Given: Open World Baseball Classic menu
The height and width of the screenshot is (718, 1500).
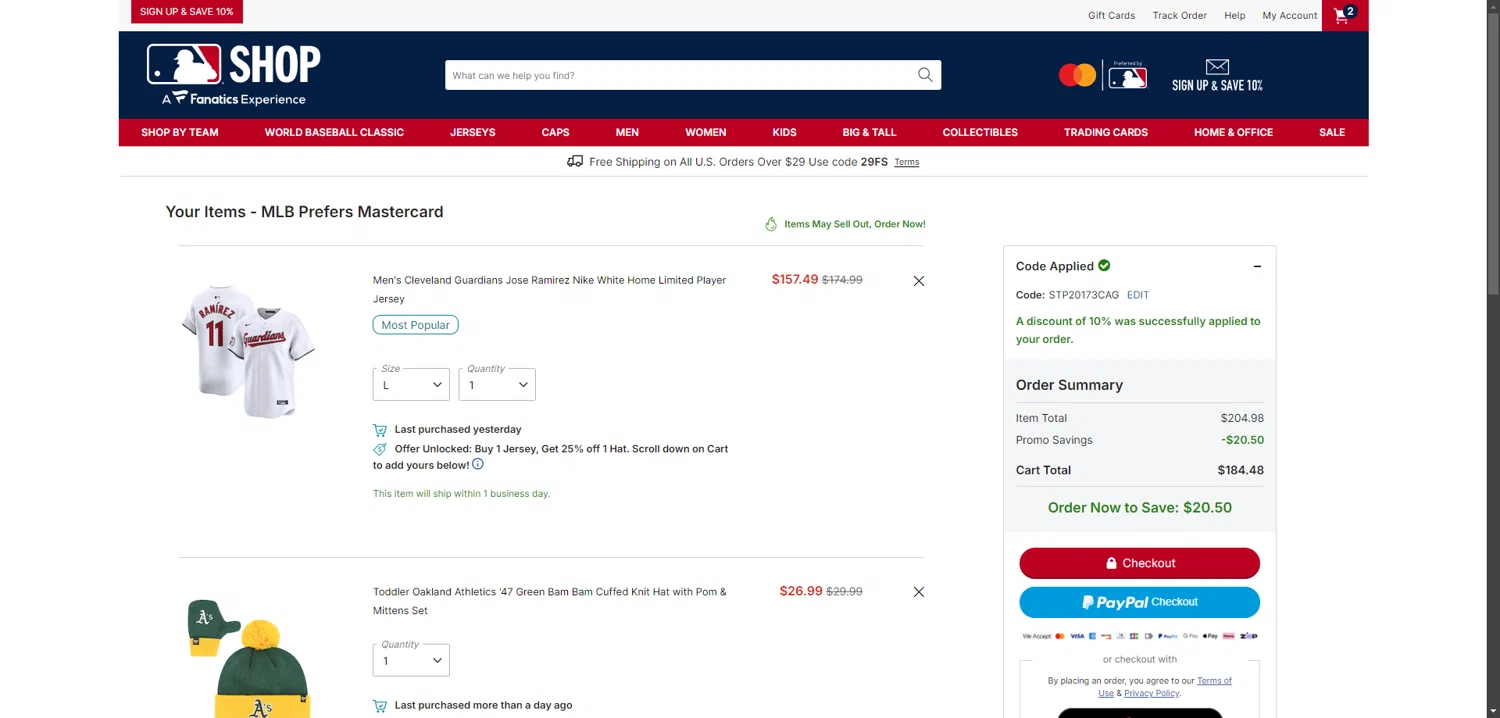Looking at the screenshot, I should pos(334,132).
